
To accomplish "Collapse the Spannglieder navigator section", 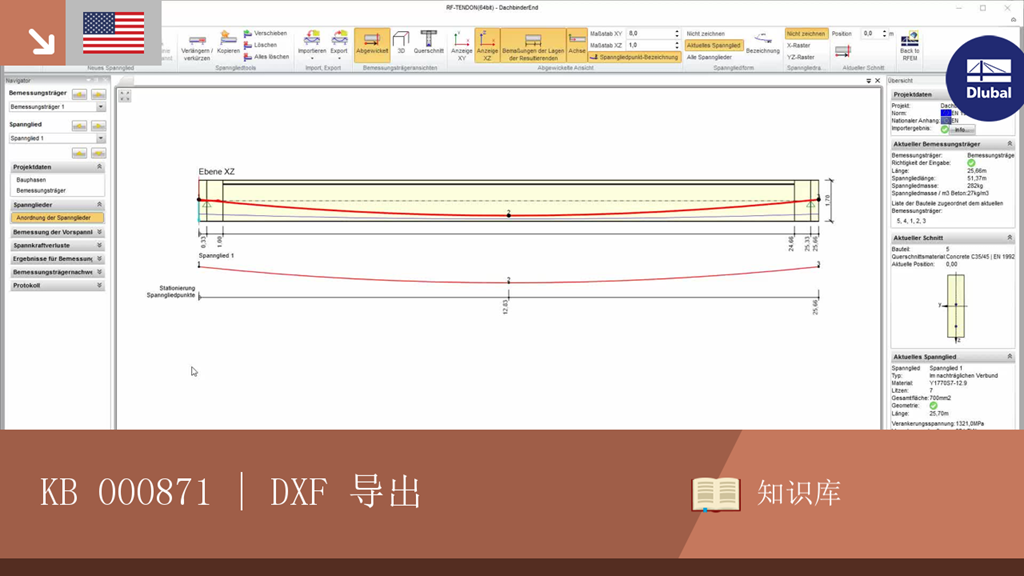I will click(x=99, y=205).
